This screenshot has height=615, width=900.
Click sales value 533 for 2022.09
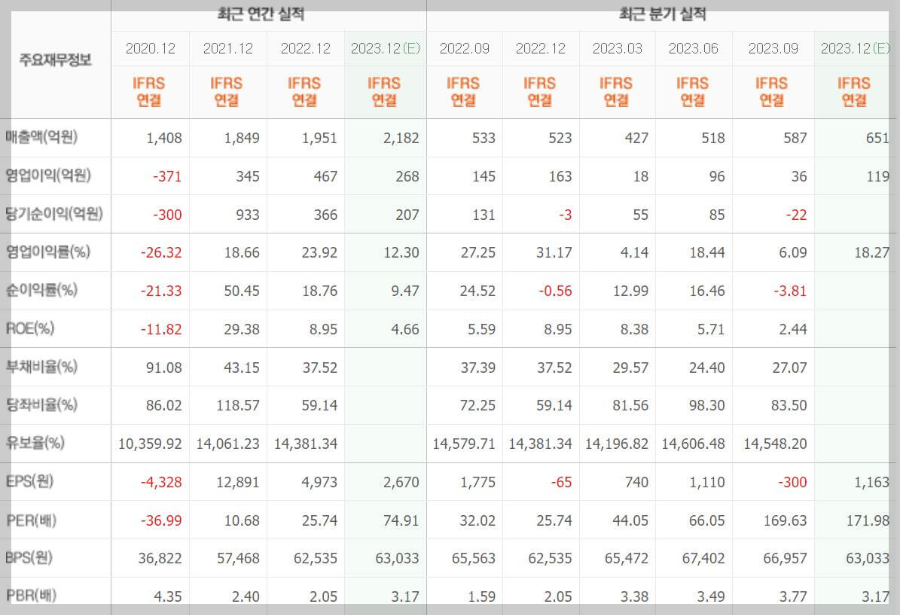[x=484, y=138]
